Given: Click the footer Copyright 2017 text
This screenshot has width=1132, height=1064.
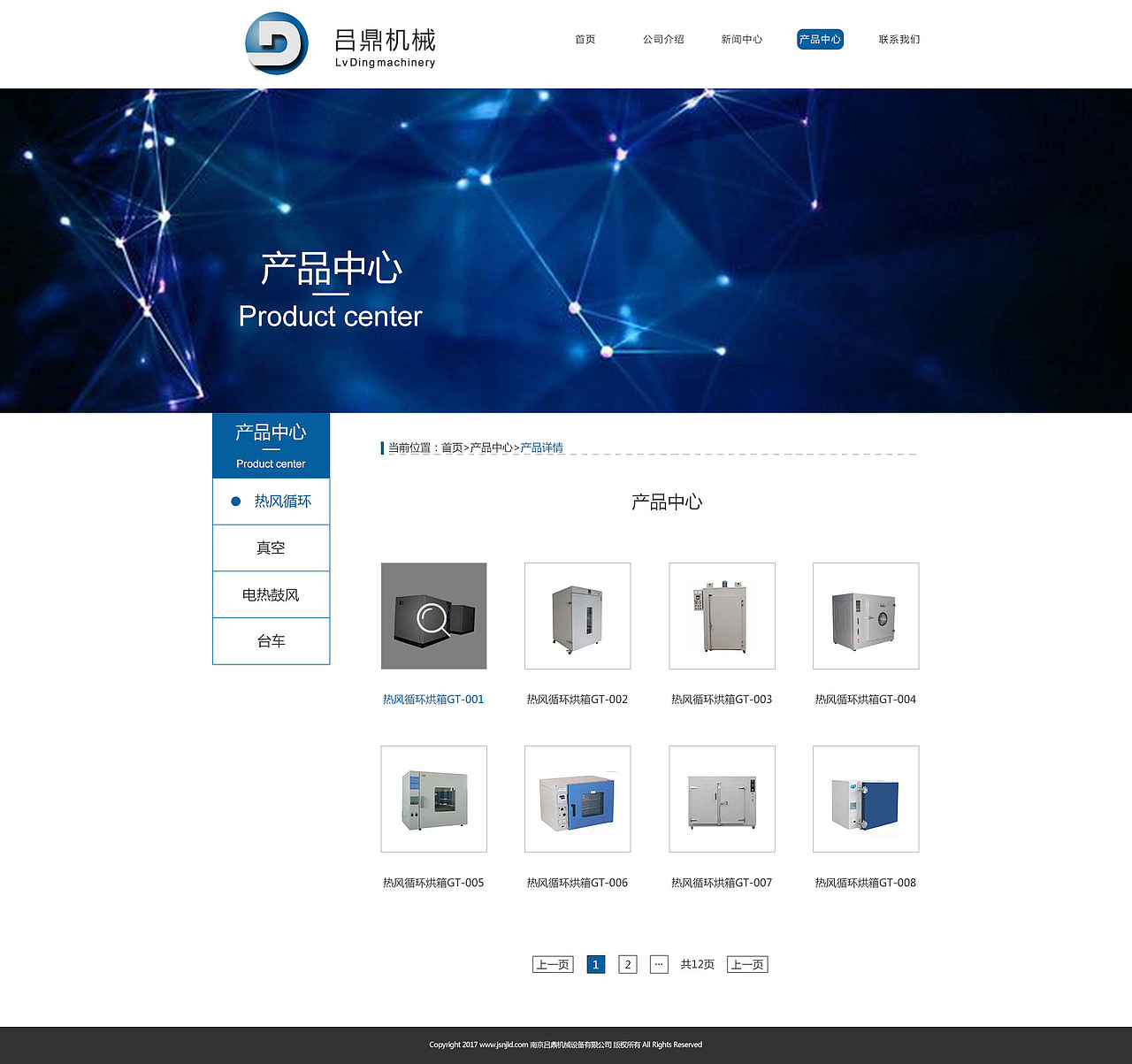Looking at the screenshot, I should (566, 1045).
